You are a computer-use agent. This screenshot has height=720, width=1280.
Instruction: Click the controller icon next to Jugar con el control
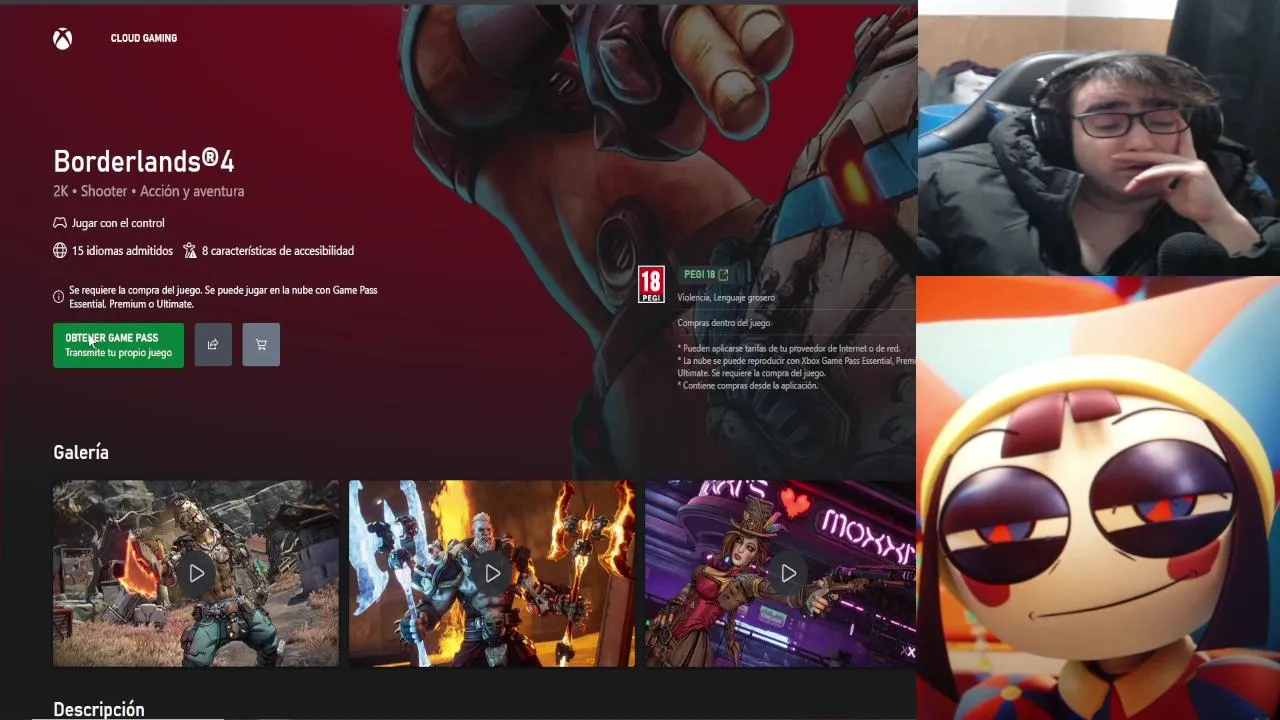point(60,223)
